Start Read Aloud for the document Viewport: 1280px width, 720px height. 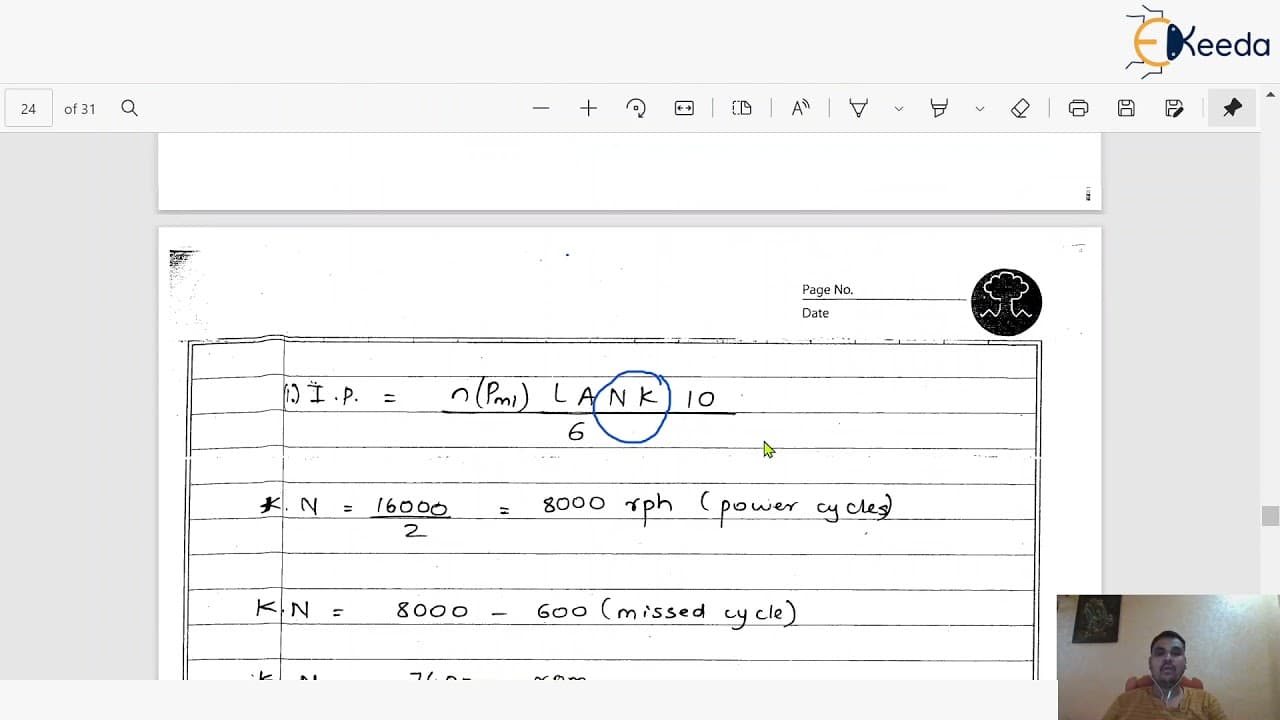800,108
